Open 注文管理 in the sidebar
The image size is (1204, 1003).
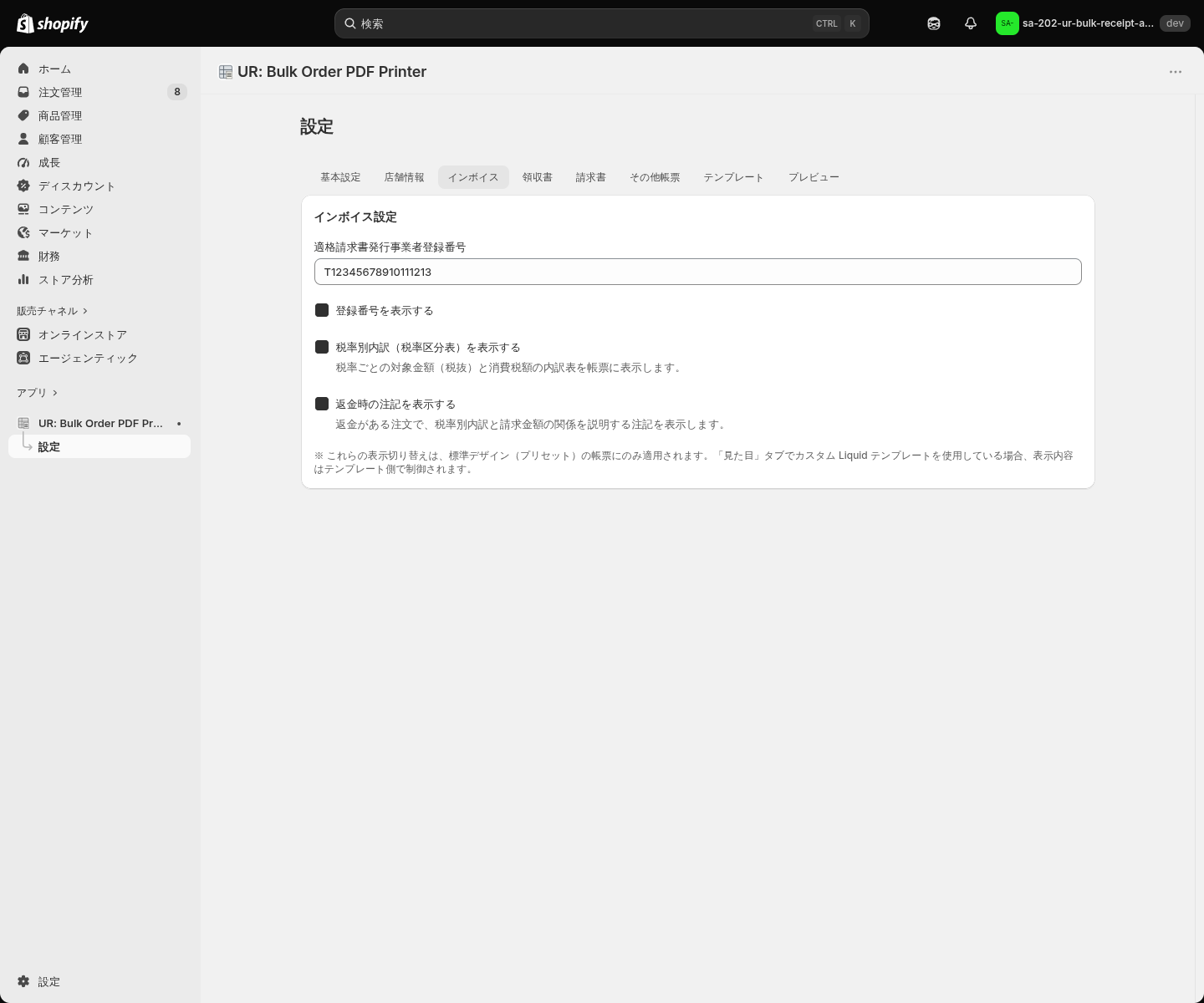click(99, 92)
